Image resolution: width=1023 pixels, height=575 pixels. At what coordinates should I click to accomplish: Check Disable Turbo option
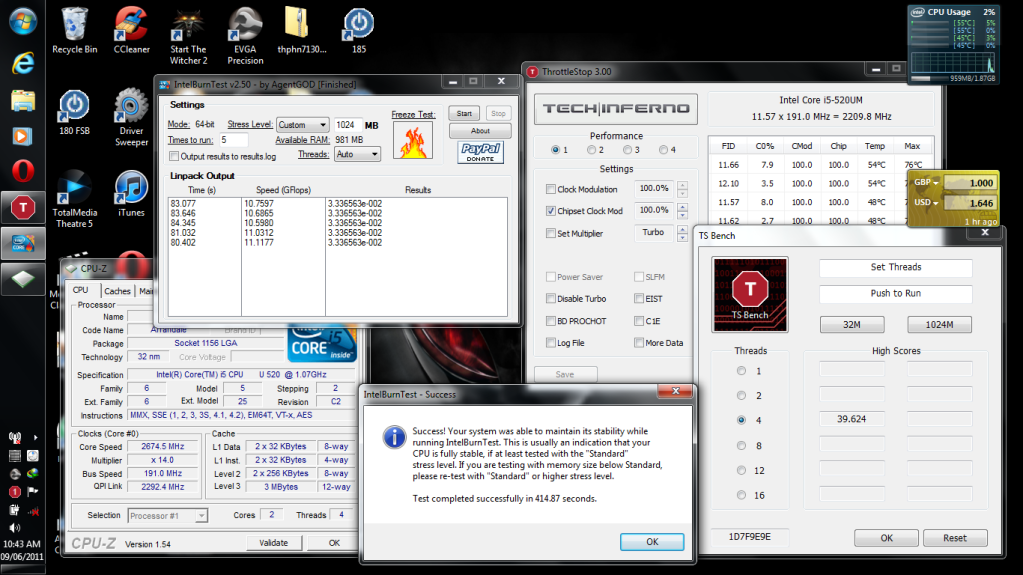(x=551, y=298)
